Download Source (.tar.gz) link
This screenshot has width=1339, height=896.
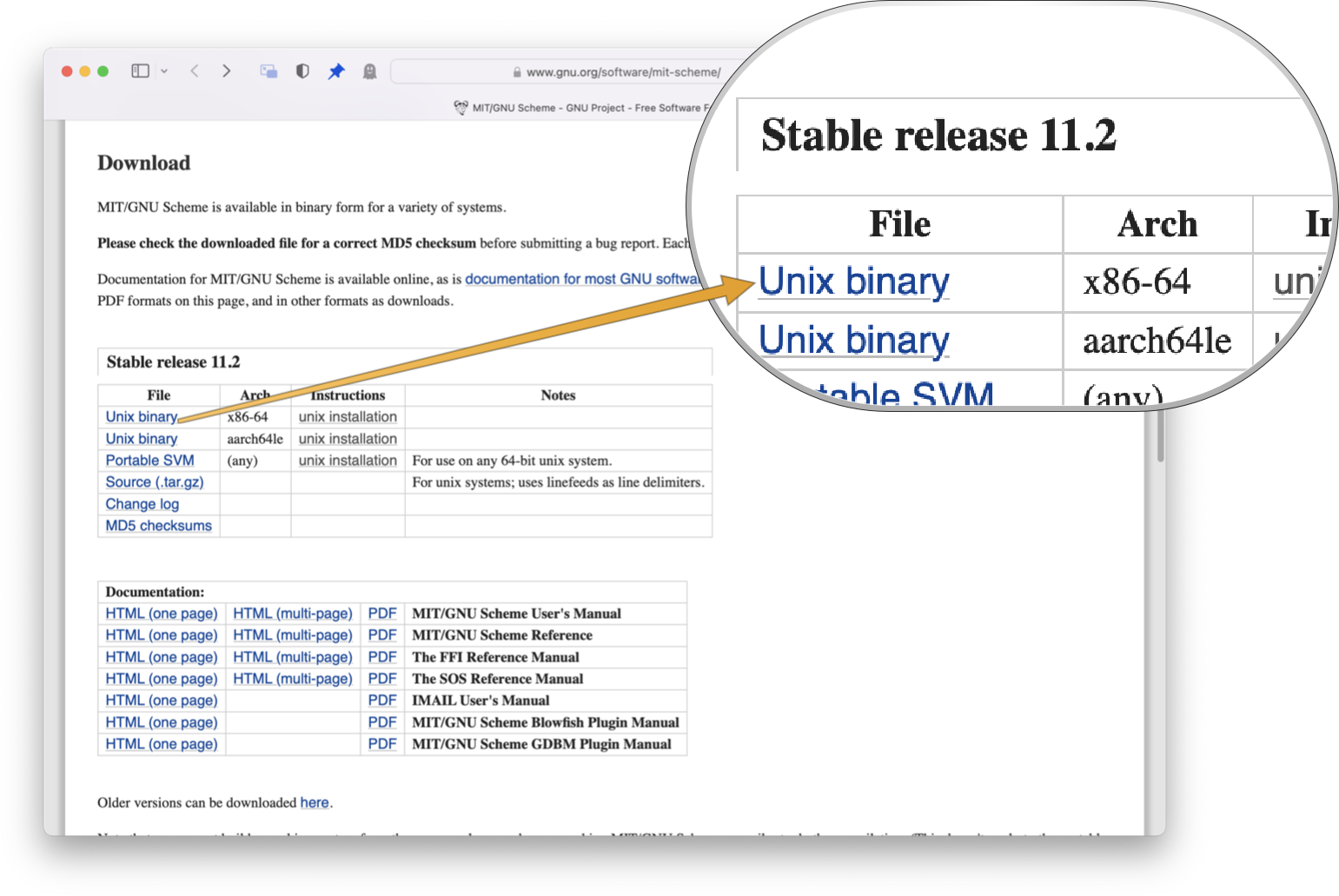155,482
